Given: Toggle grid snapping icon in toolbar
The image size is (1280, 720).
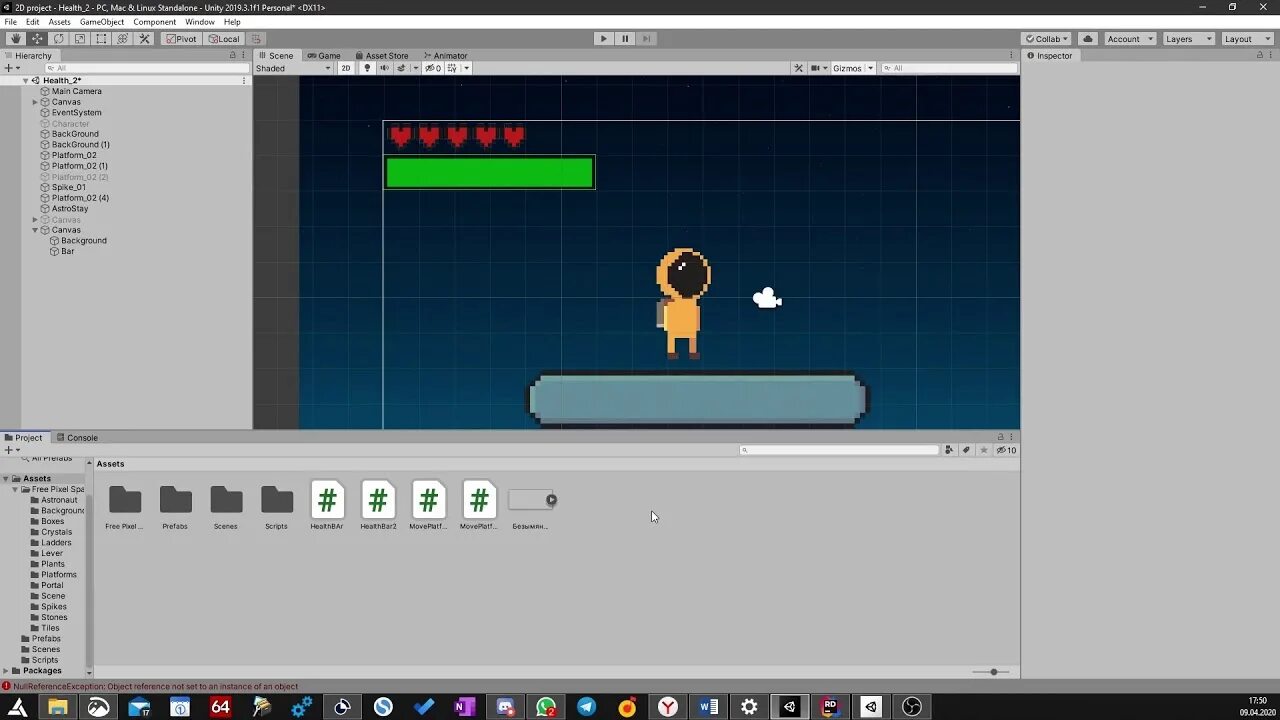Looking at the screenshot, I should (257, 39).
